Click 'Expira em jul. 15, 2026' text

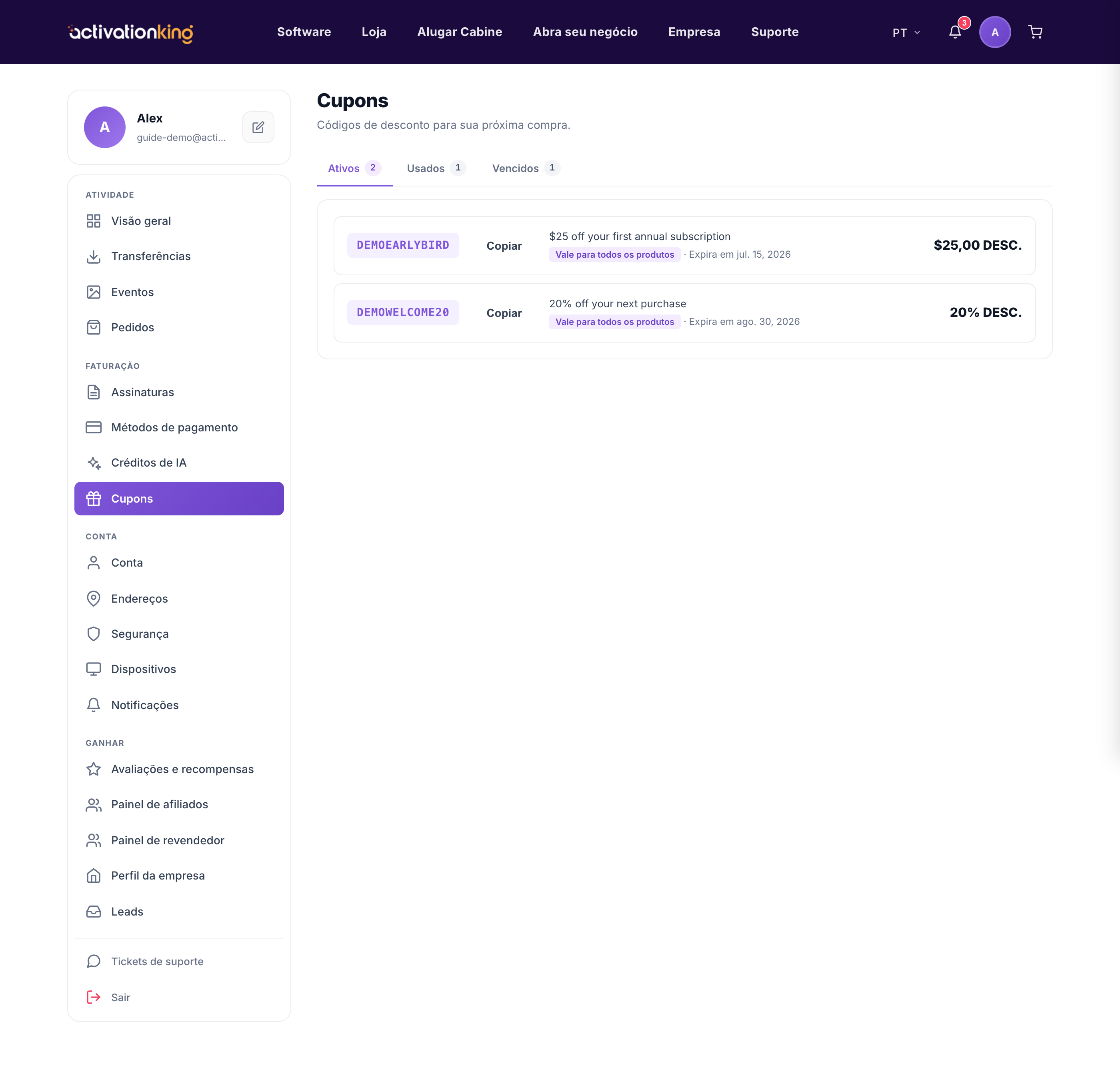(x=740, y=254)
